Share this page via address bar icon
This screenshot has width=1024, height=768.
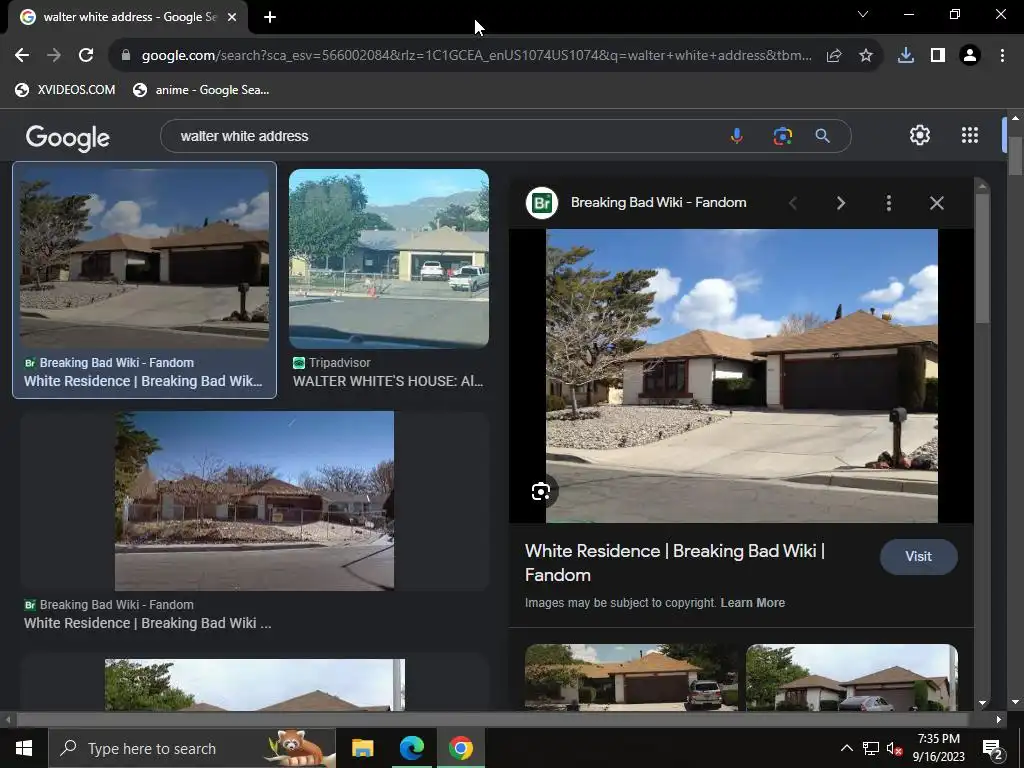click(x=834, y=56)
